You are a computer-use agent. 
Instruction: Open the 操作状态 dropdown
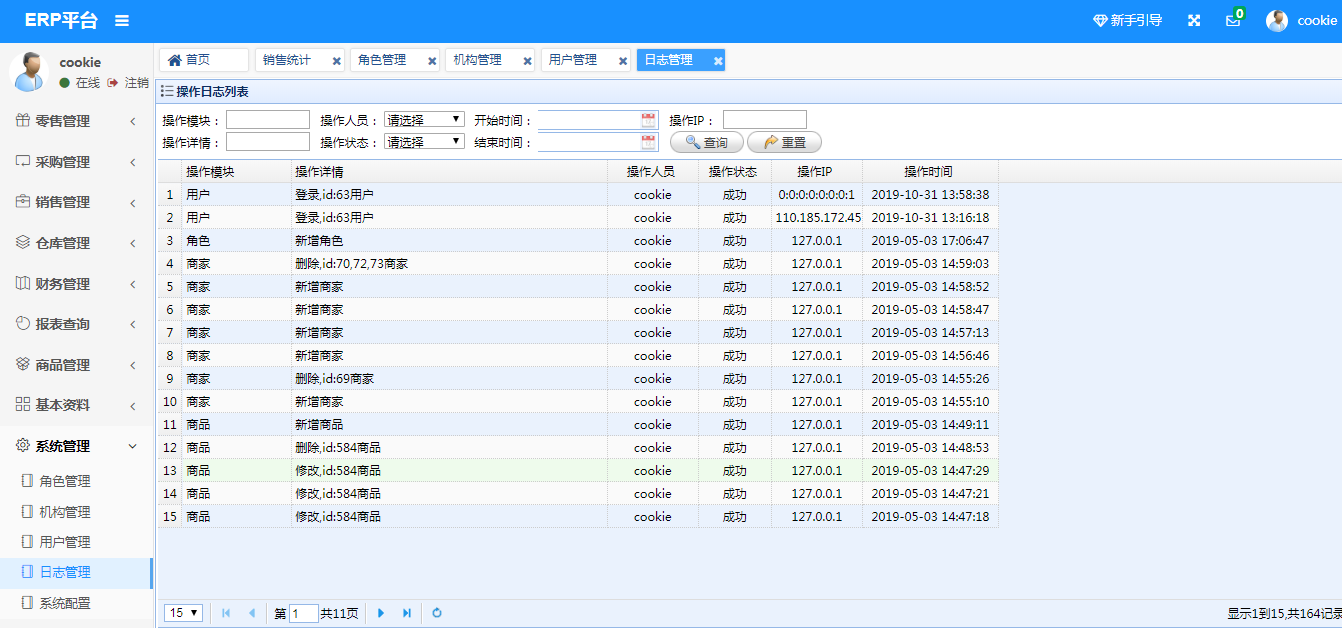coord(424,142)
